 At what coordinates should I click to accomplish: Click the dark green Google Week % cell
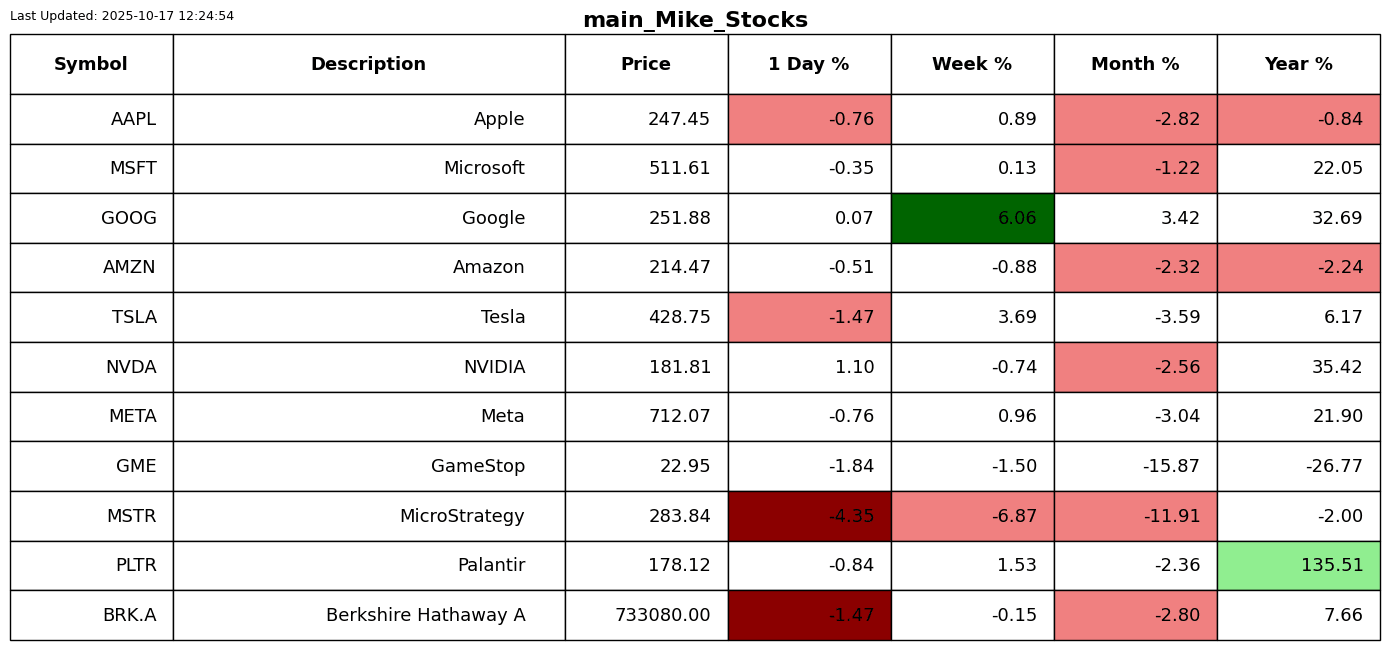tap(972, 218)
